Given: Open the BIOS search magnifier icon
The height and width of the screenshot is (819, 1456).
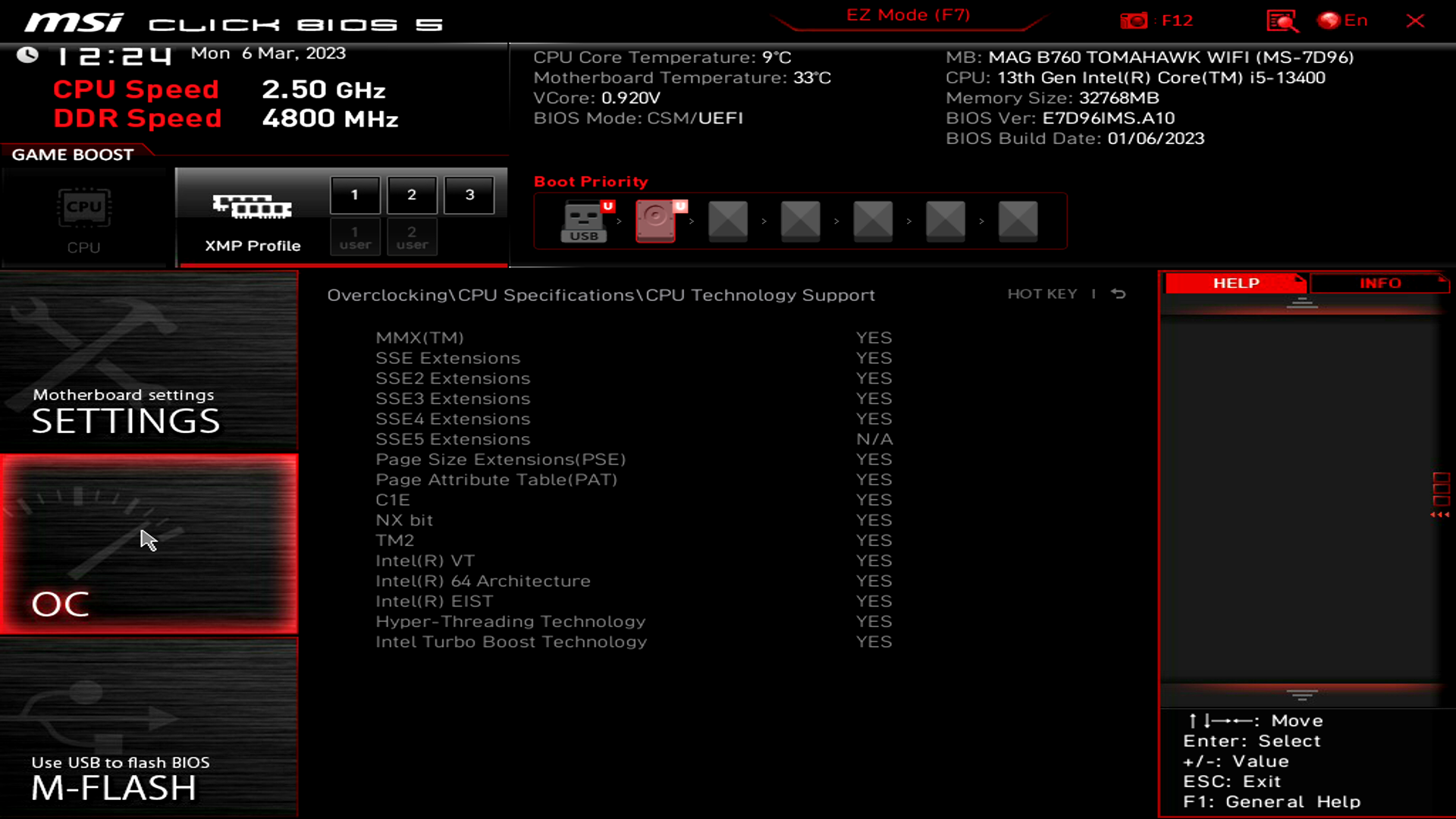Looking at the screenshot, I should click(x=1282, y=20).
